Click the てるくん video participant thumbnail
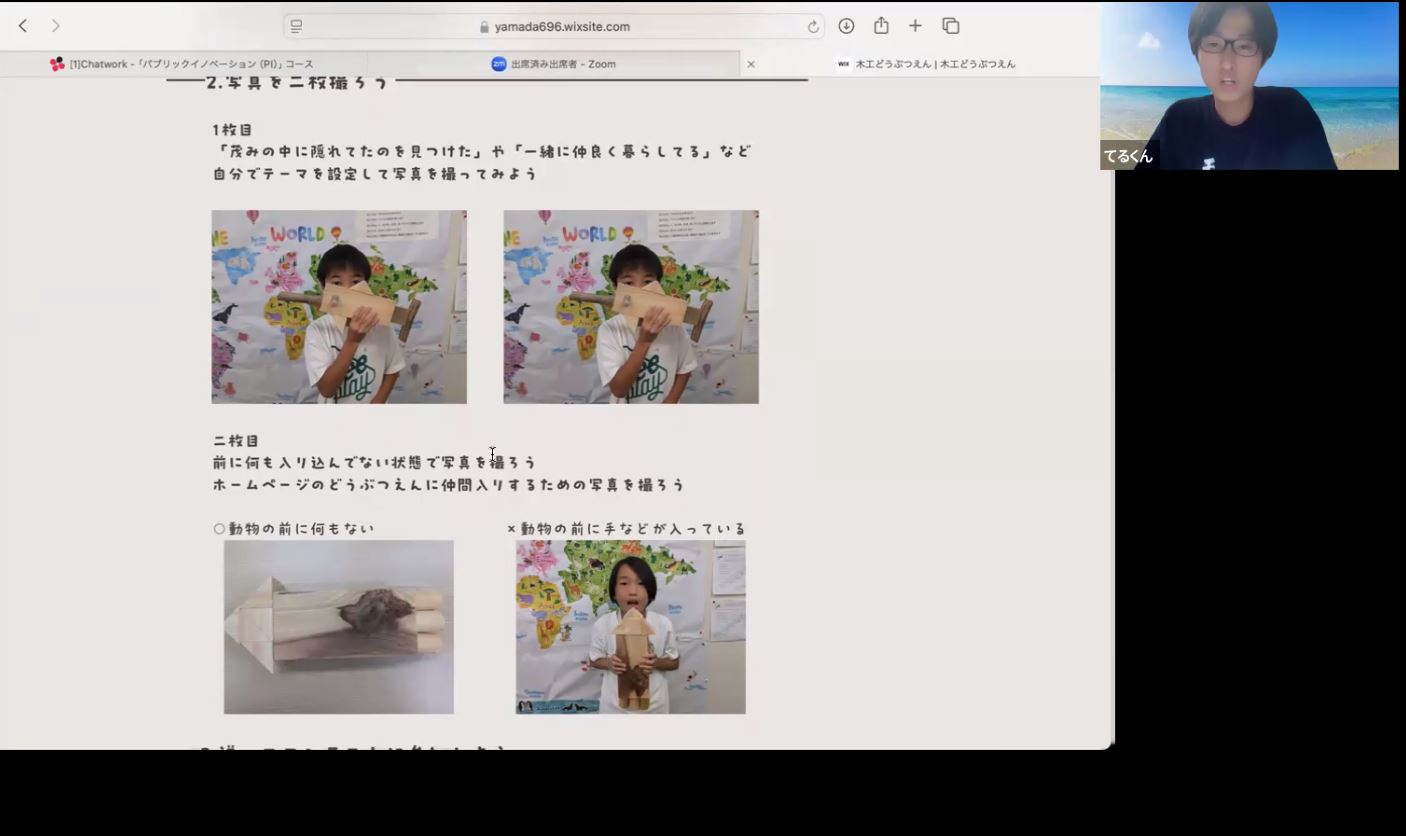 (x=1249, y=85)
